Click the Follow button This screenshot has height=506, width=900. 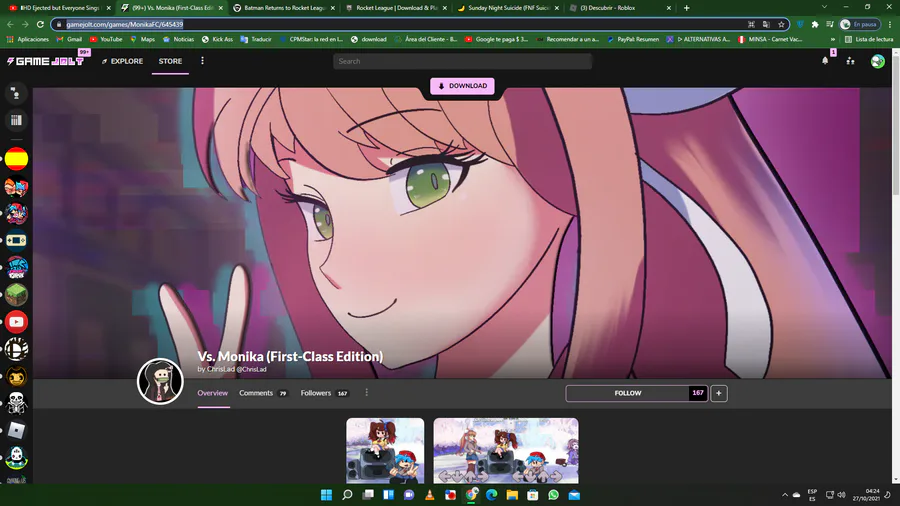pyautogui.click(x=627, y=393)
